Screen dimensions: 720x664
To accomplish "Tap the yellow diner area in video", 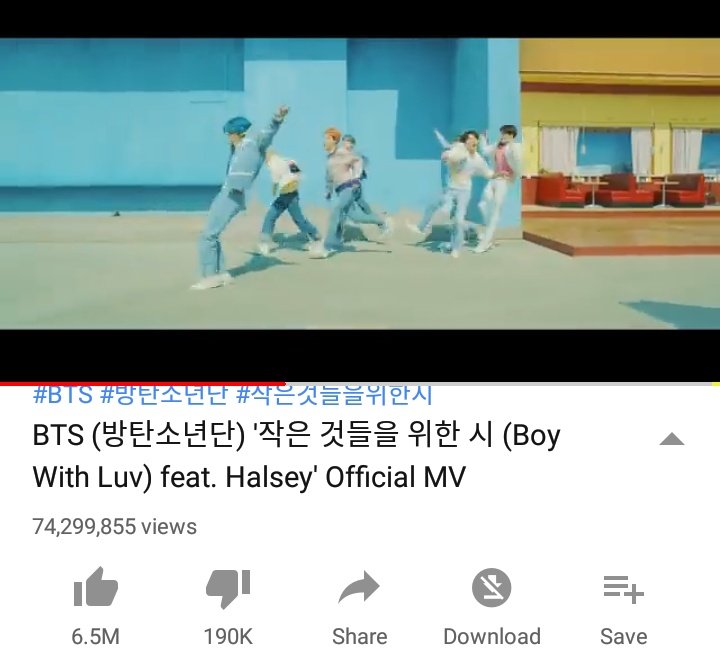I will 620,147.
